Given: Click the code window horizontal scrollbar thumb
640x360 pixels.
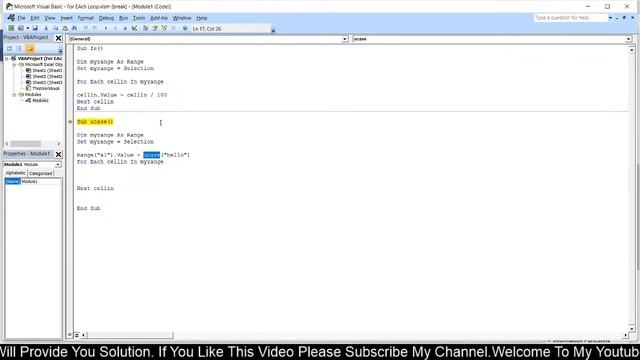Looking at the screenshot, I should 130,335.
